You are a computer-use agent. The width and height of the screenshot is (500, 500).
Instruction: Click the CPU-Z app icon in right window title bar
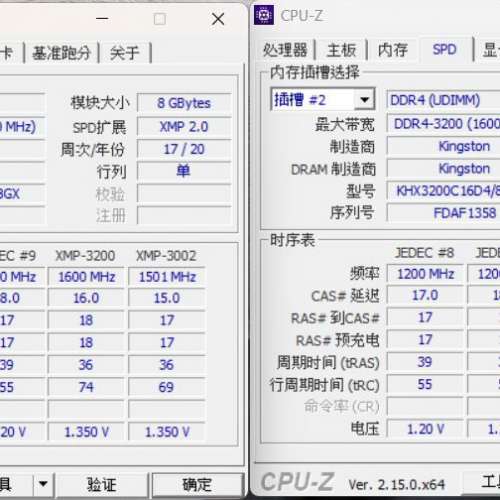click(264, 15)
